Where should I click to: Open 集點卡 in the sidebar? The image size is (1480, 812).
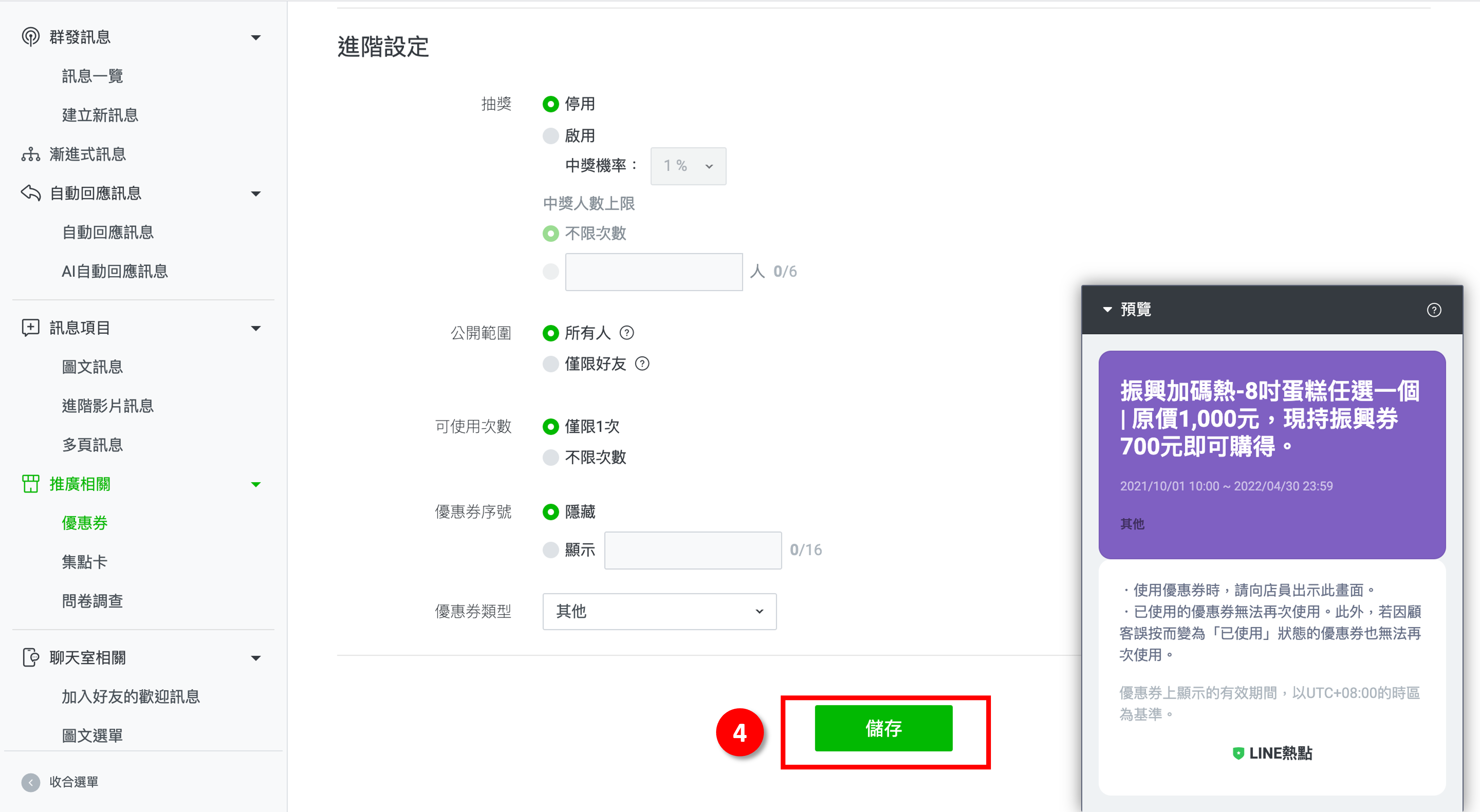point(84,562)
